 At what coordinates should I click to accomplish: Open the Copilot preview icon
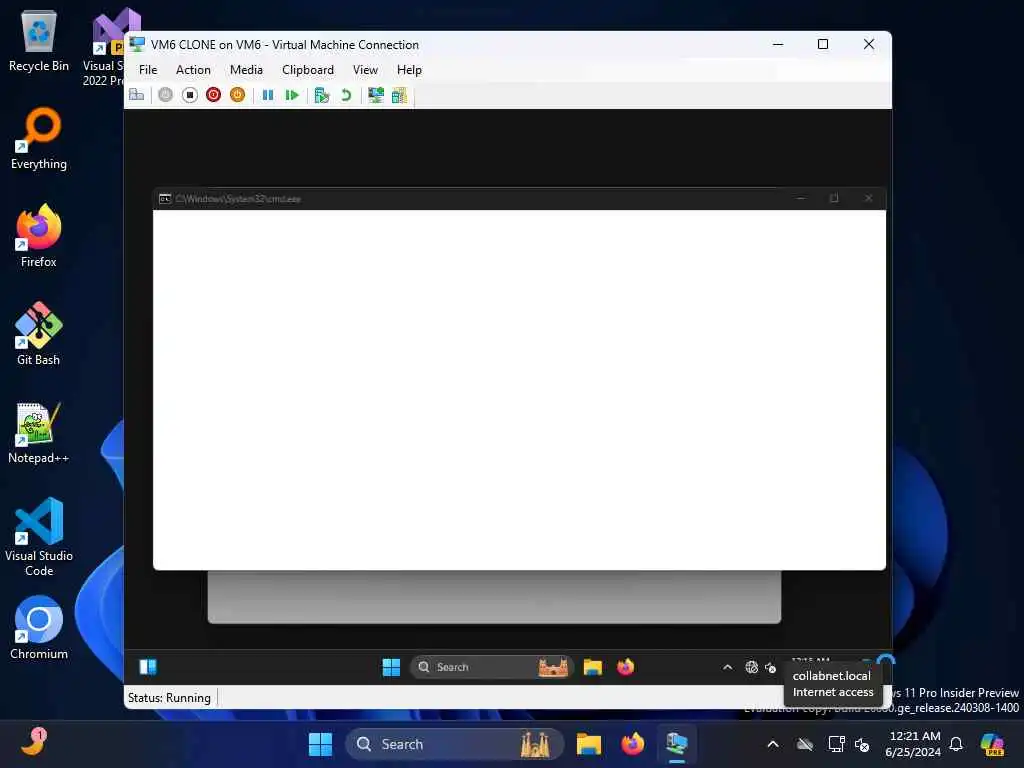992,744
